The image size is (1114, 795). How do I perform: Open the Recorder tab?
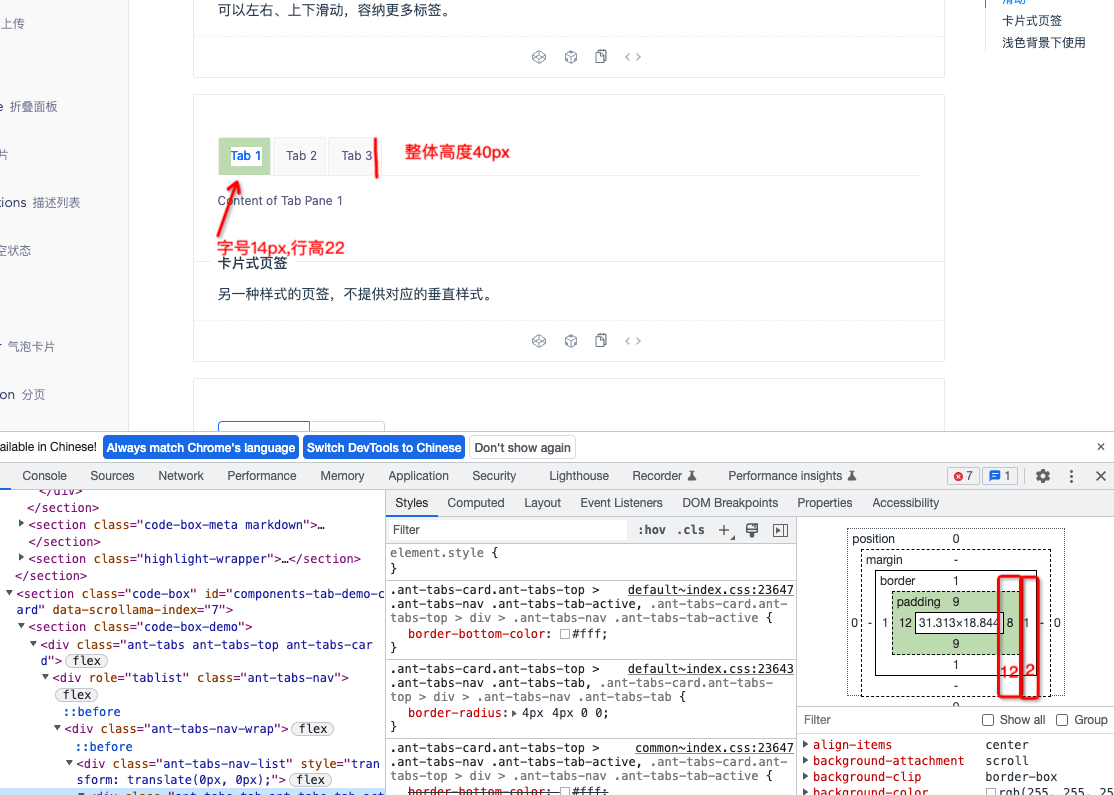pyautogui.click(x=664, y=476)
